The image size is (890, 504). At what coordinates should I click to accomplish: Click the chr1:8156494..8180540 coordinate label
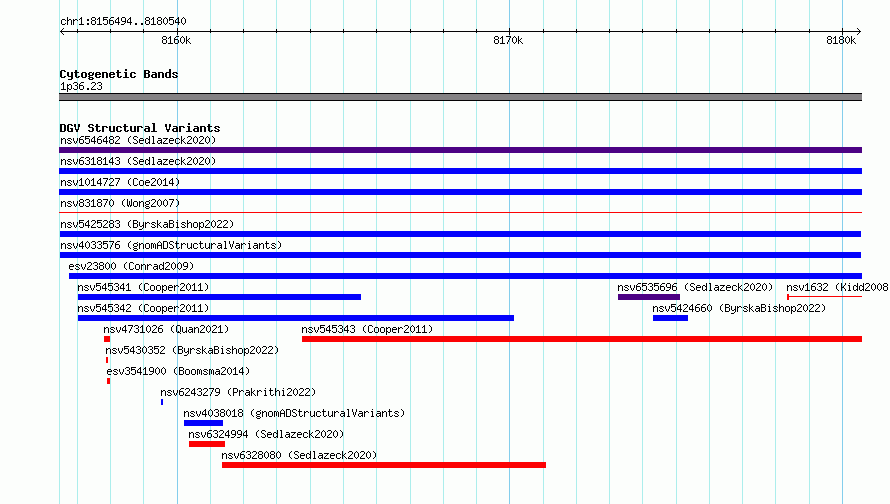123,21
